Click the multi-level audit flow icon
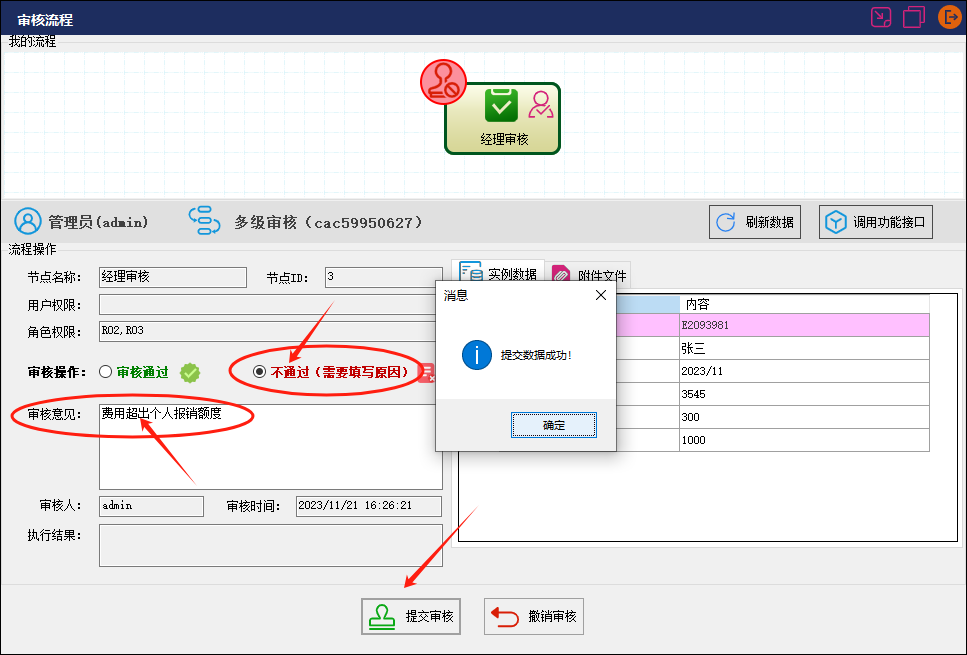Image resolution: width=967 pixels, height=655 pixels. (x=204, y=221)
